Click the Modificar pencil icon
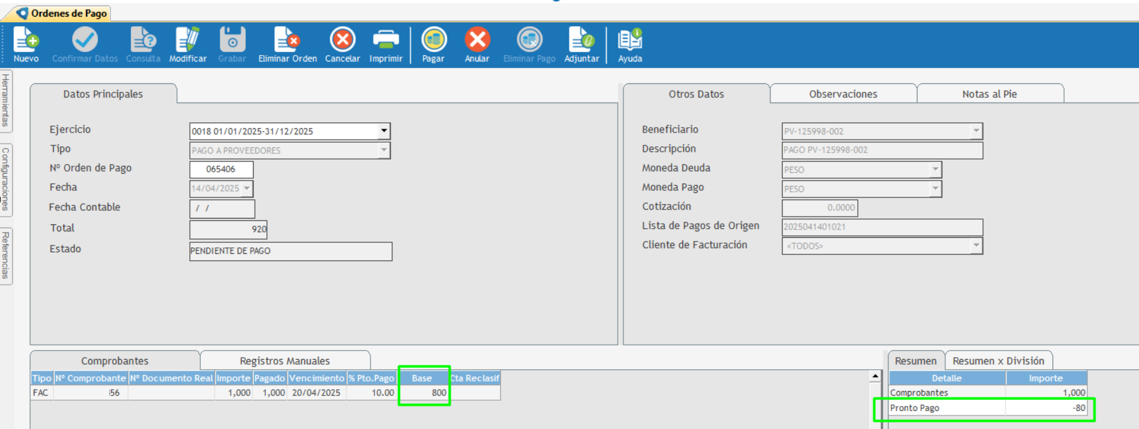The height and width of the screenshot is (429, 1139). coord(187,40)
